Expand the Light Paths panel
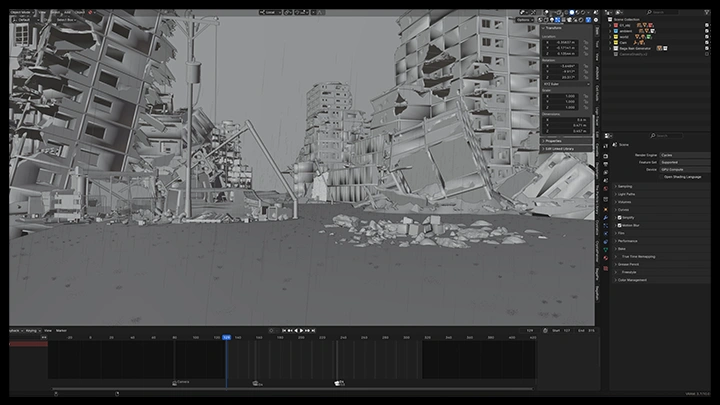720x405 pixels. point(662,194)
